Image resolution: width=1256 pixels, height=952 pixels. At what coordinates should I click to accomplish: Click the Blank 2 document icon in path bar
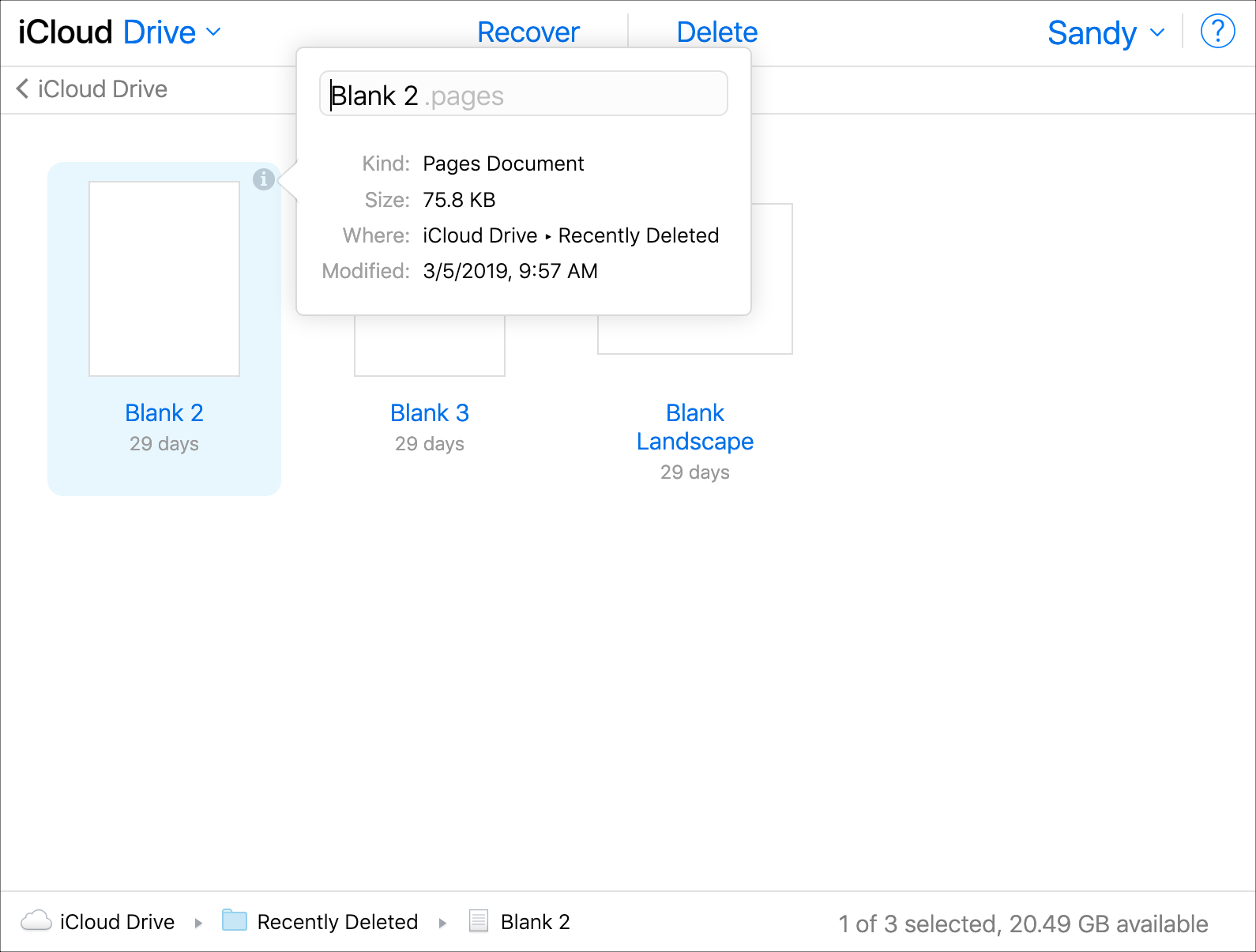coord(478,921)
